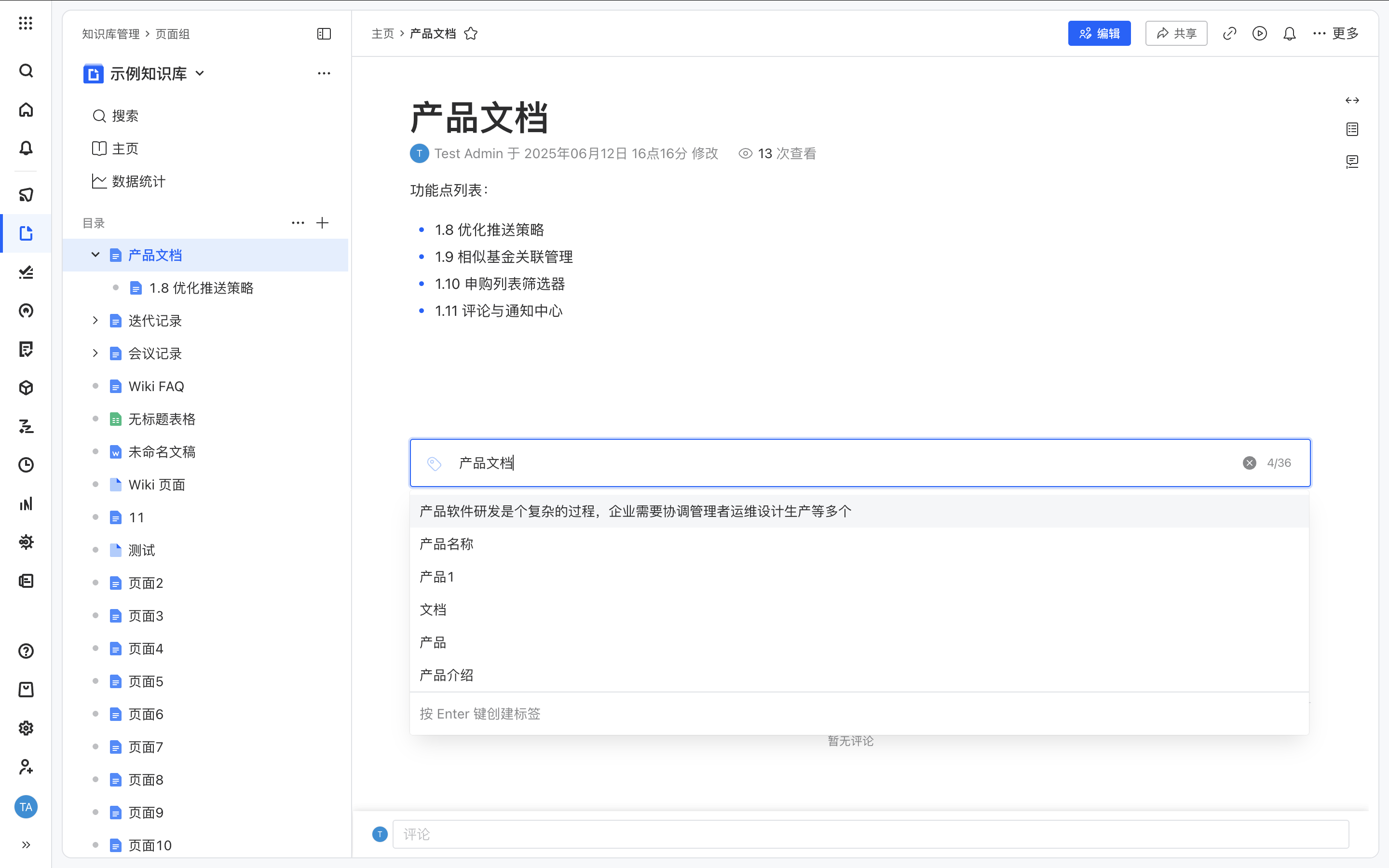Viewport: 1389px width, 868px height.
Task: Open 主页 in the sidebar
Action: [115, 149]
